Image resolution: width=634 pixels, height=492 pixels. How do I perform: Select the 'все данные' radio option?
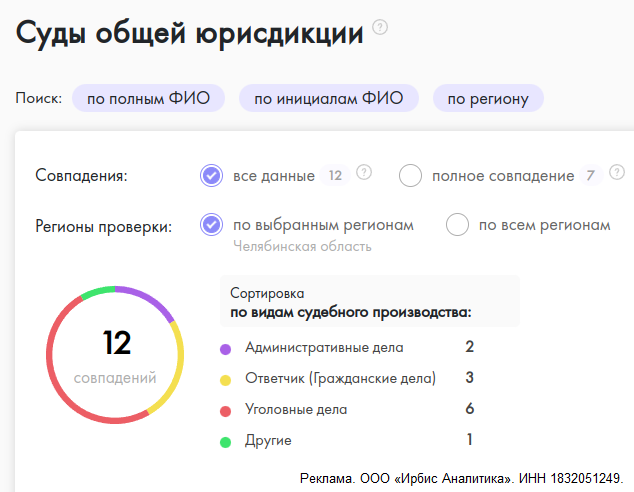click(x=211, y=176)
